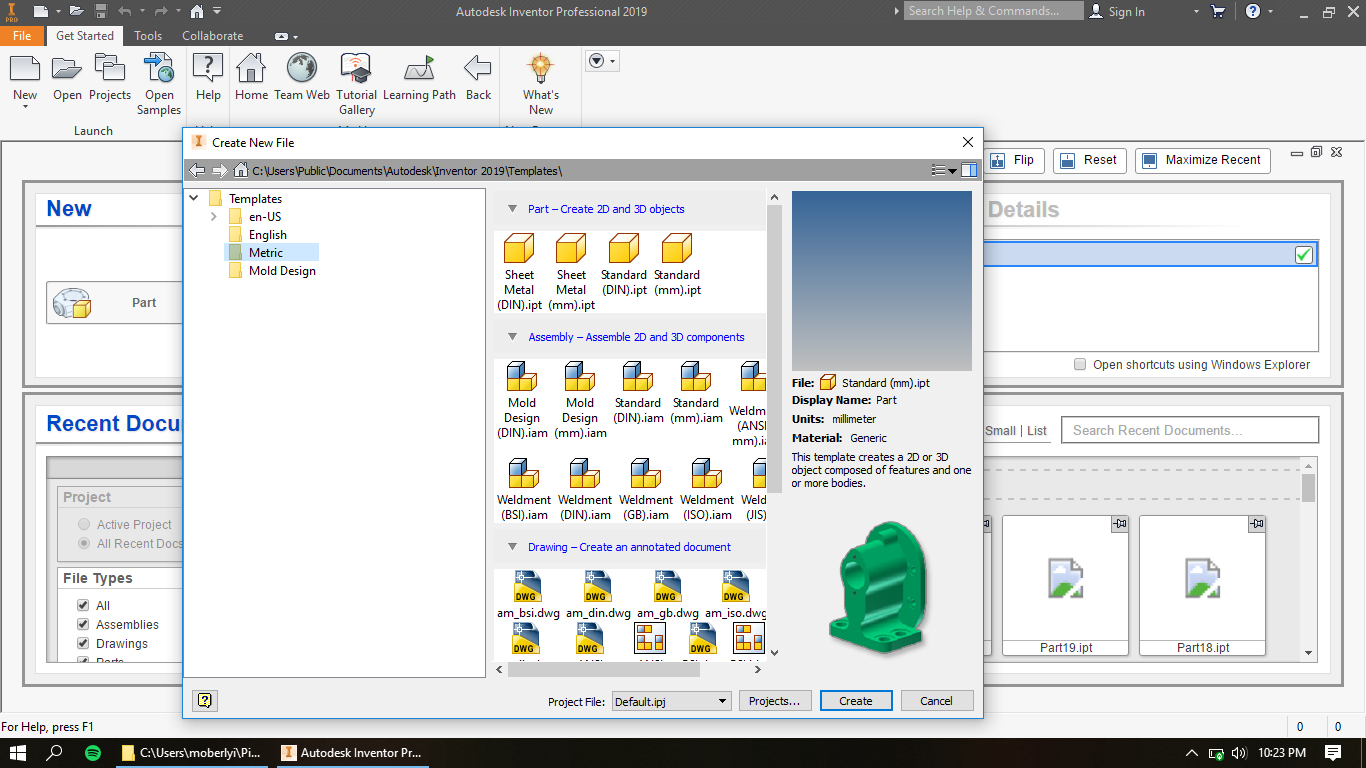The image size is (1366, 768).
Task: Collapse the Drawing template section
Action: coord(512,547)
